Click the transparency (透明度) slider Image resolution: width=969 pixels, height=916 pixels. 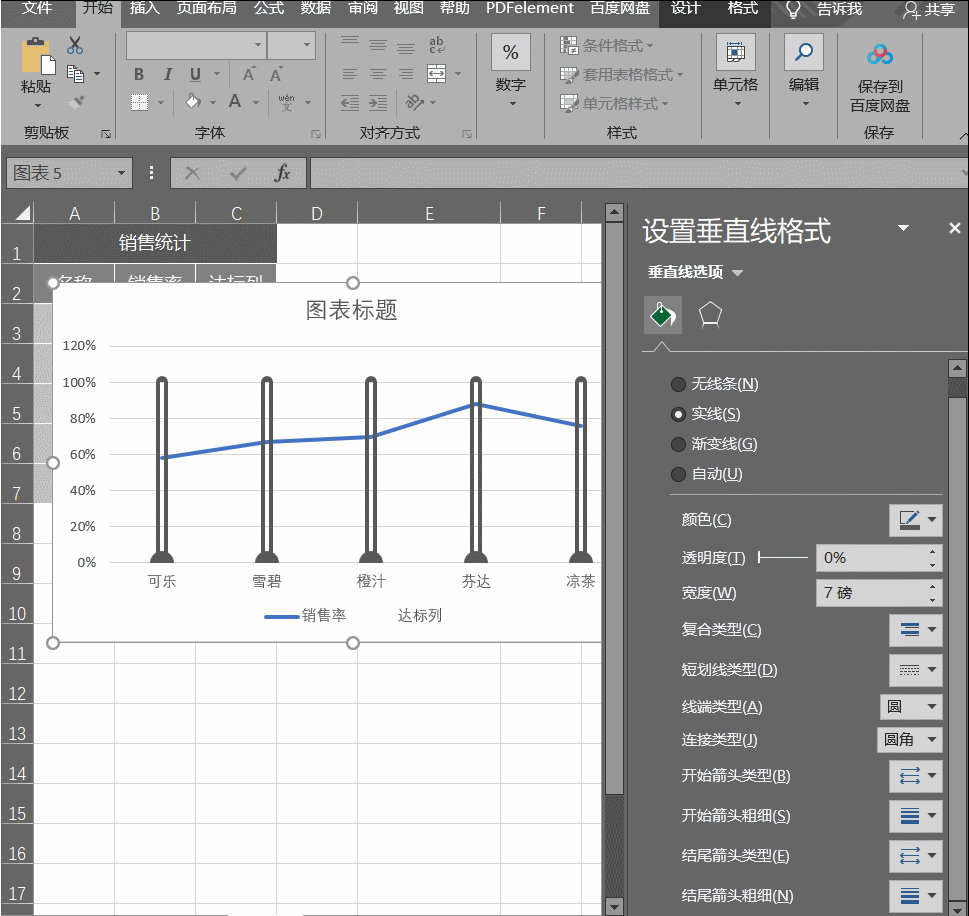783,558
